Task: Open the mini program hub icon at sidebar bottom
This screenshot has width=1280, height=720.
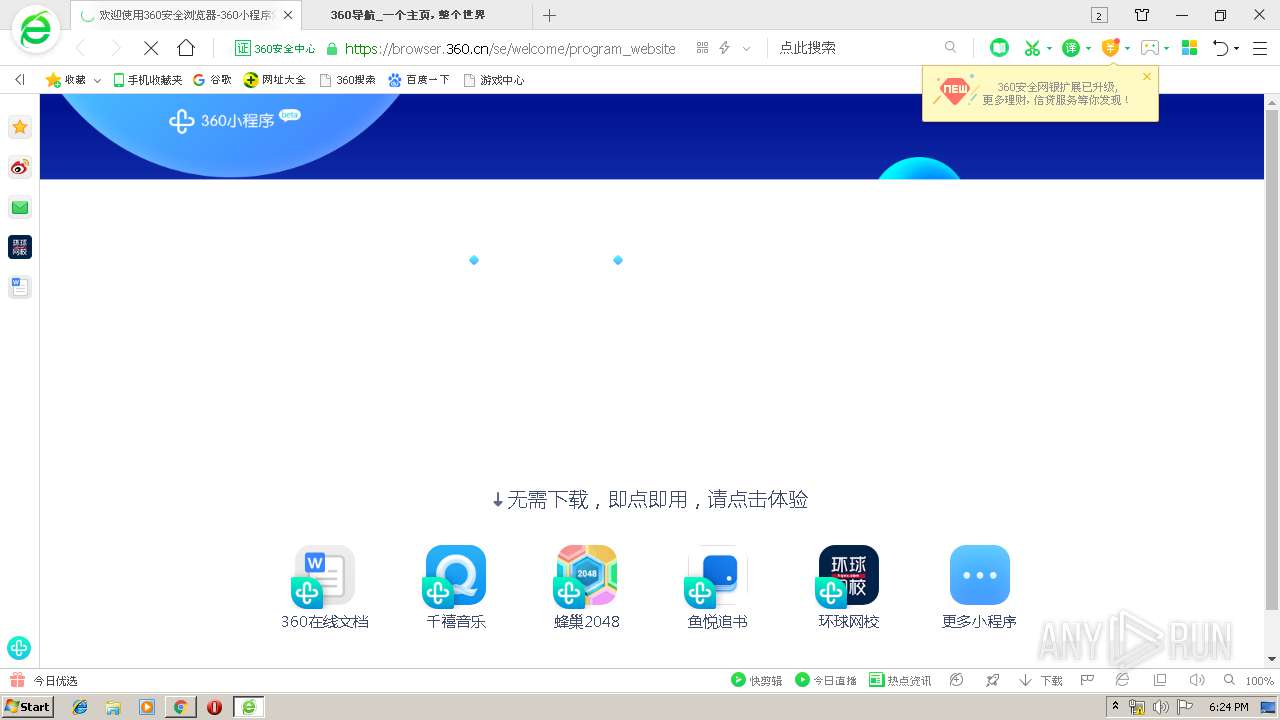Action: click(x=19, y=648)
